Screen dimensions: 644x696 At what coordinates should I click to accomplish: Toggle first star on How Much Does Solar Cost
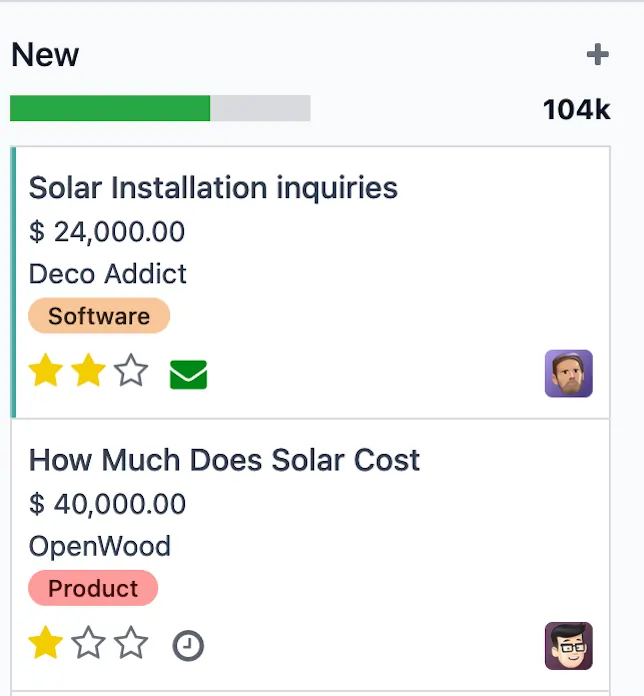point(45,642)
